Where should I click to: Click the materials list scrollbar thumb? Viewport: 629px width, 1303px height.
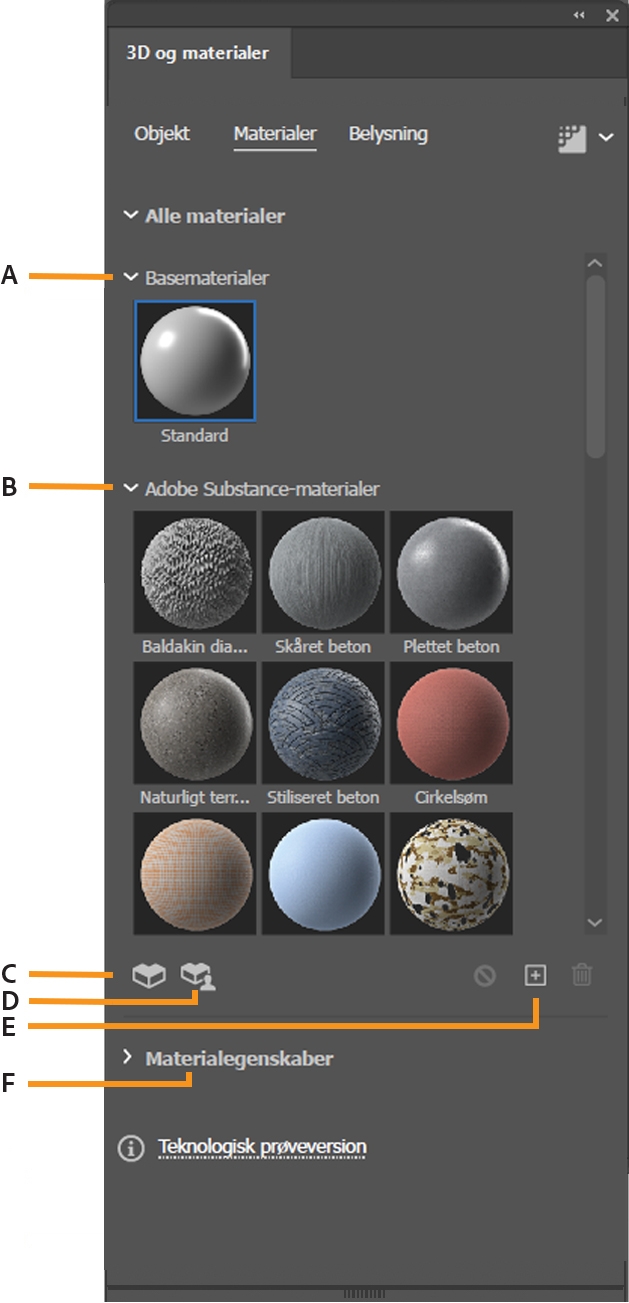[x=595, y=367]
